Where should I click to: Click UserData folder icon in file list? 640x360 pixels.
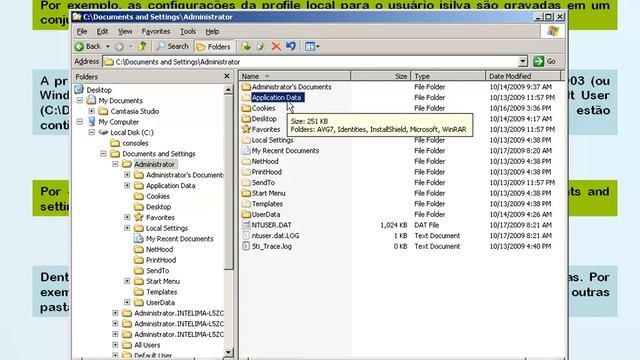click(x=246, y=214)
